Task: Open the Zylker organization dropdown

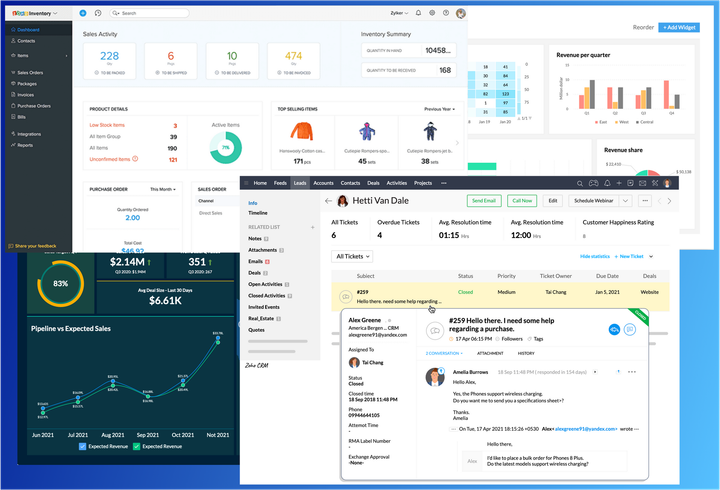Action: click(x=399, y=13)
